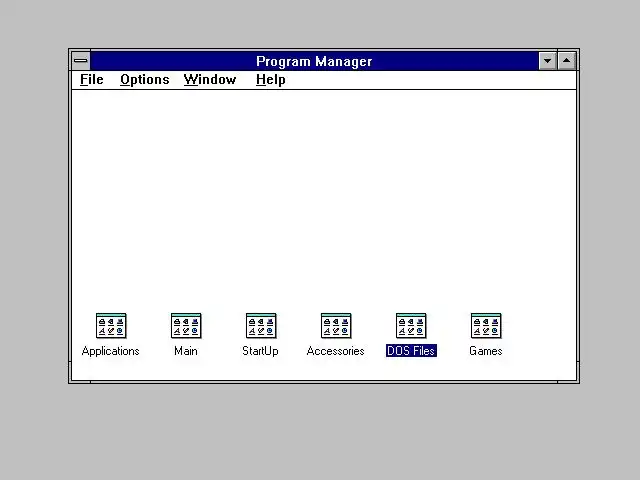
Task: Select the Accessories program group icon
Action: click(x=336, y=326)
